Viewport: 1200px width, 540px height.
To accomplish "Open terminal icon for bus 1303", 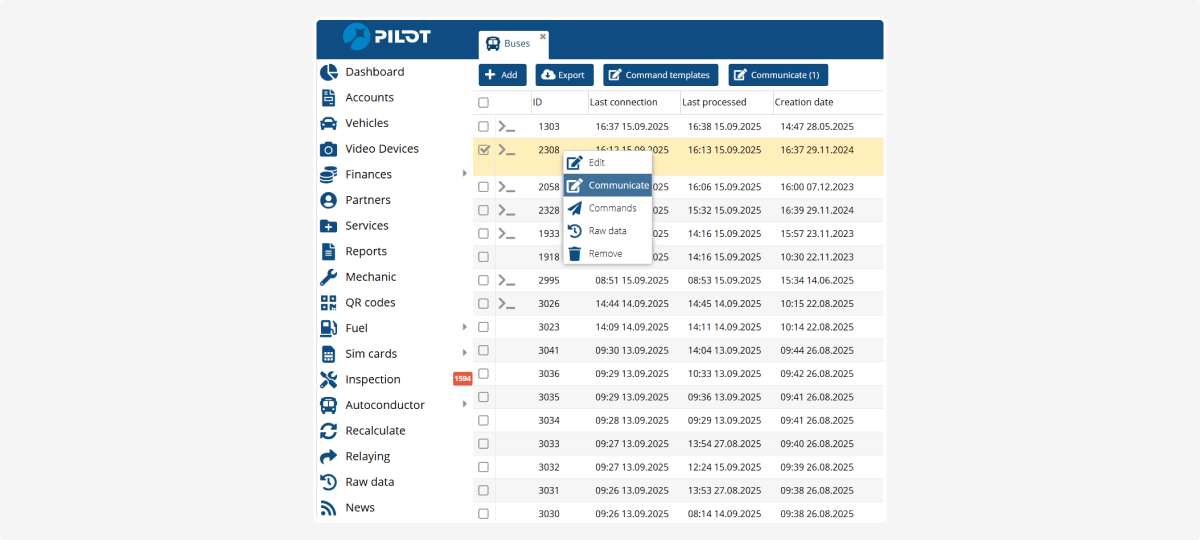I will click(507, 127).
